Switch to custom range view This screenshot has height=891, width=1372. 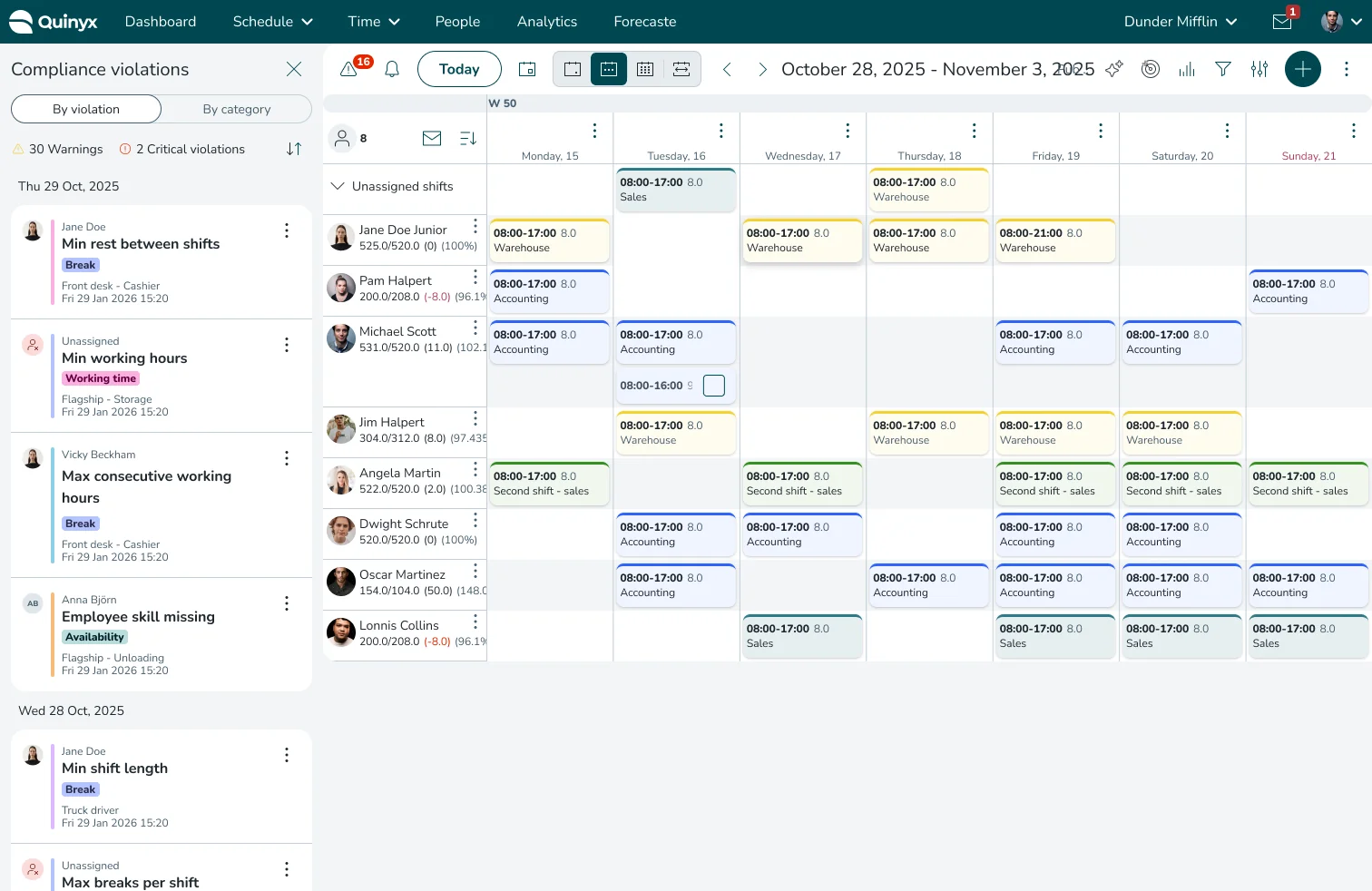pyautogui.click(x=681, y=69)
